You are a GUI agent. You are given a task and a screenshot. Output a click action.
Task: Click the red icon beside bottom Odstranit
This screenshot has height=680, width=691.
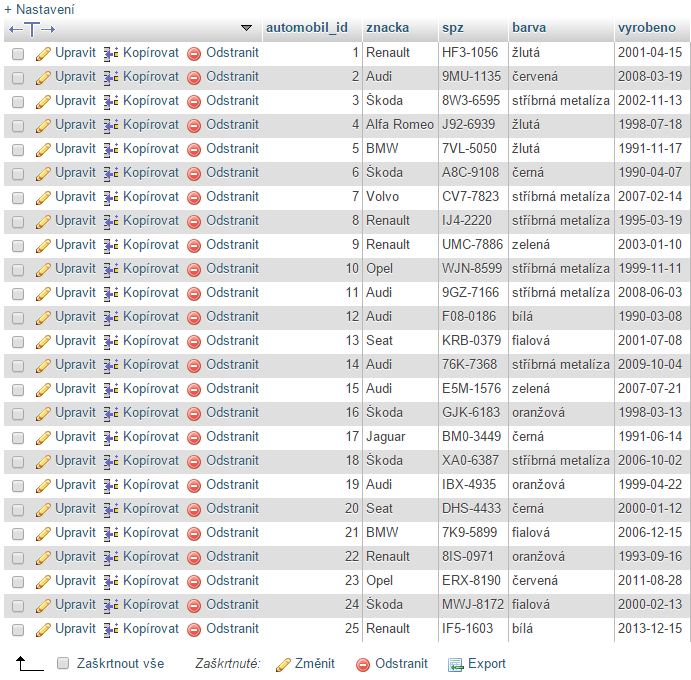363,664
